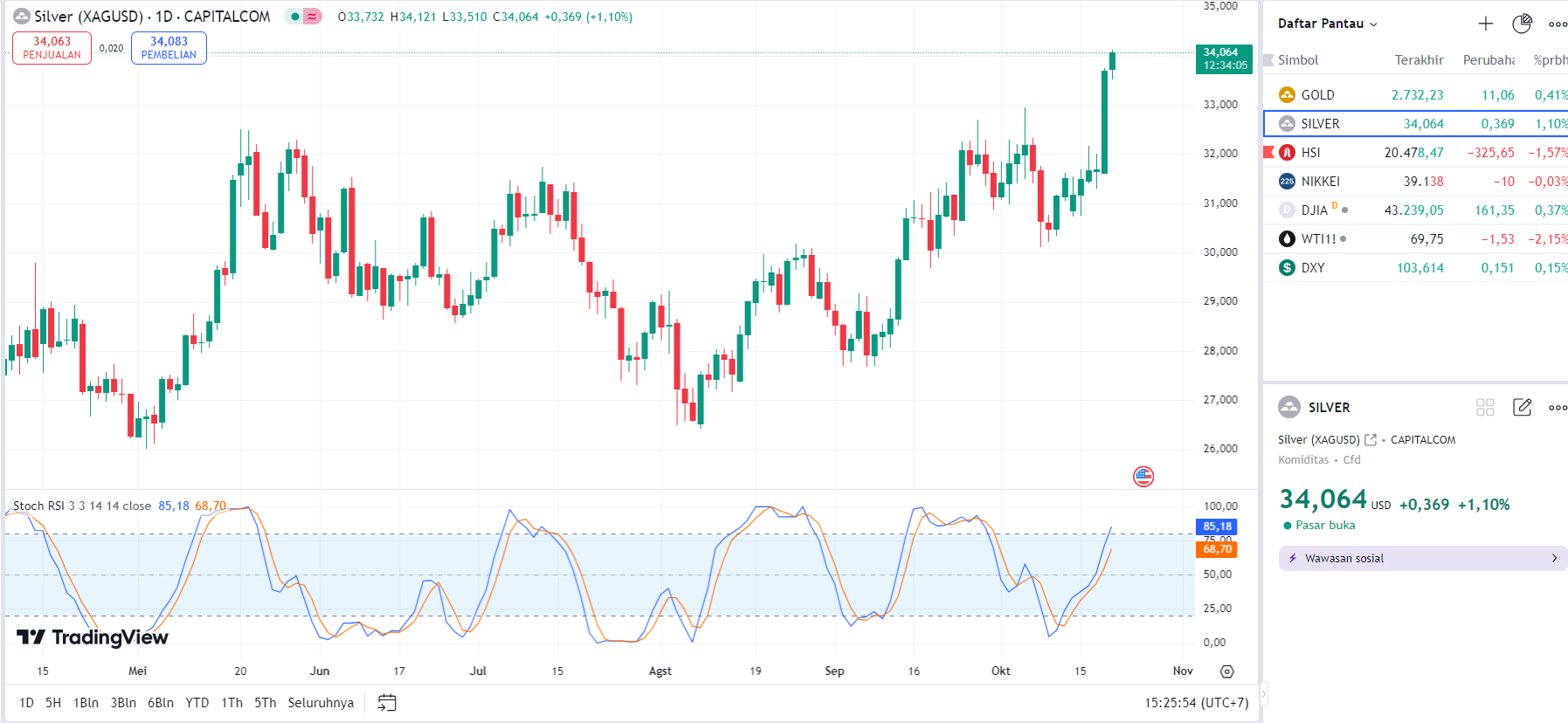Click the PENJUALAN sell button
This screenshot has height=723, width=1568.
pos(52,48)
